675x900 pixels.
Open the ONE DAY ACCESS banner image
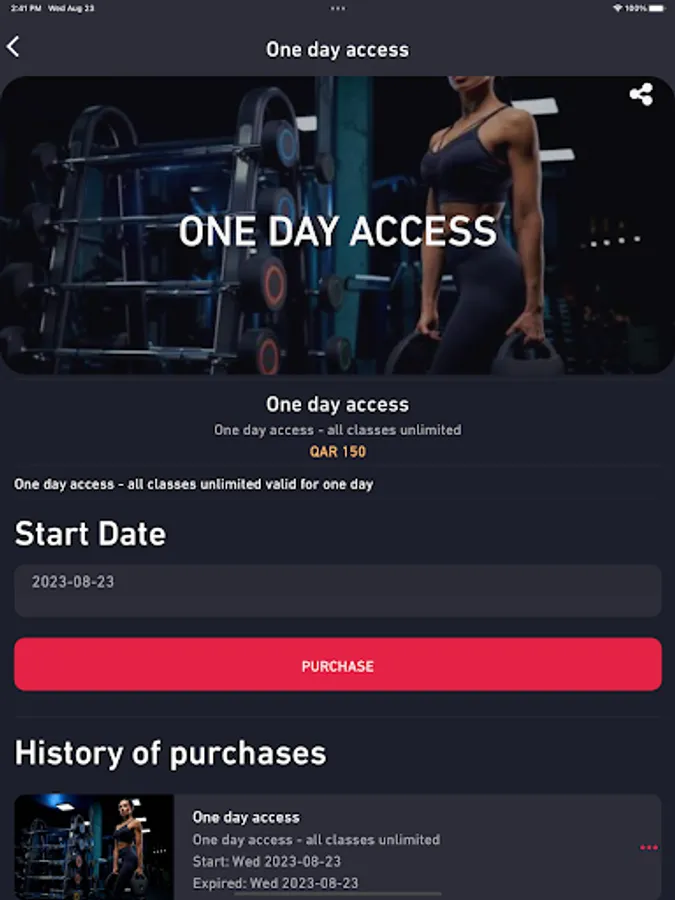coord(338,226)
